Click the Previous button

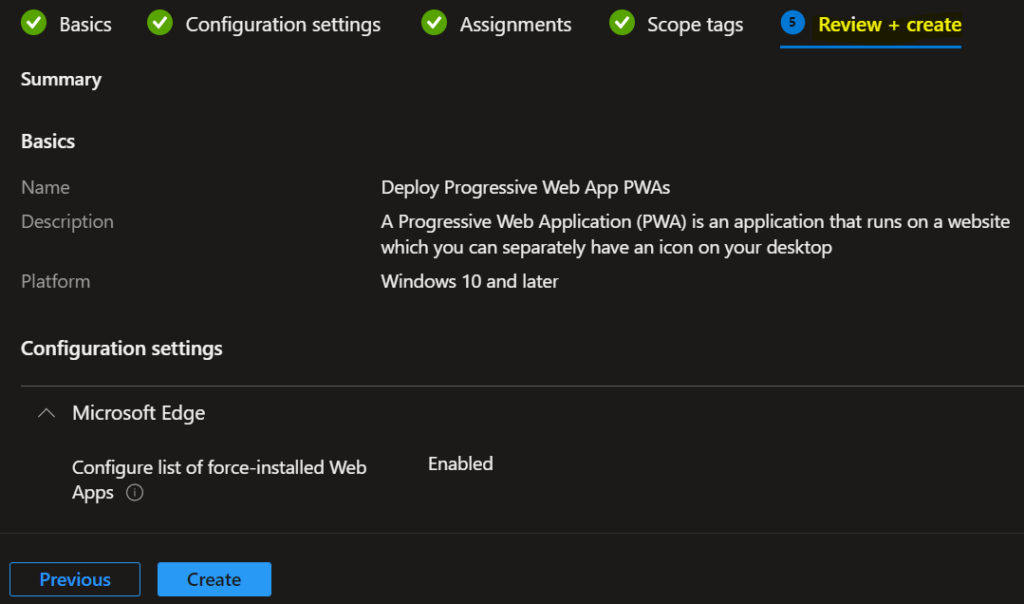tap(75, 579)
